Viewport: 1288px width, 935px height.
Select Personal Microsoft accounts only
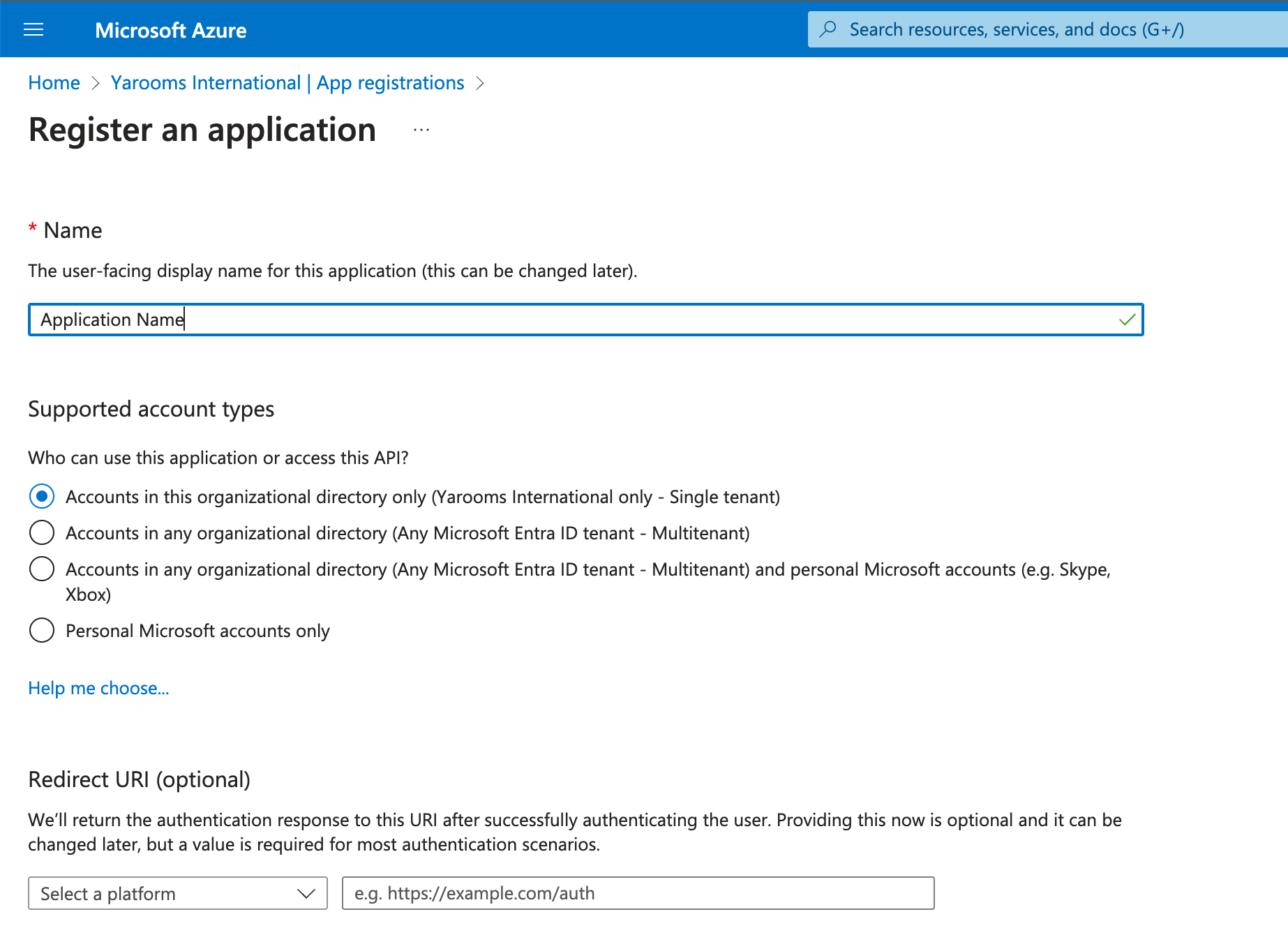tap(41, 630)
